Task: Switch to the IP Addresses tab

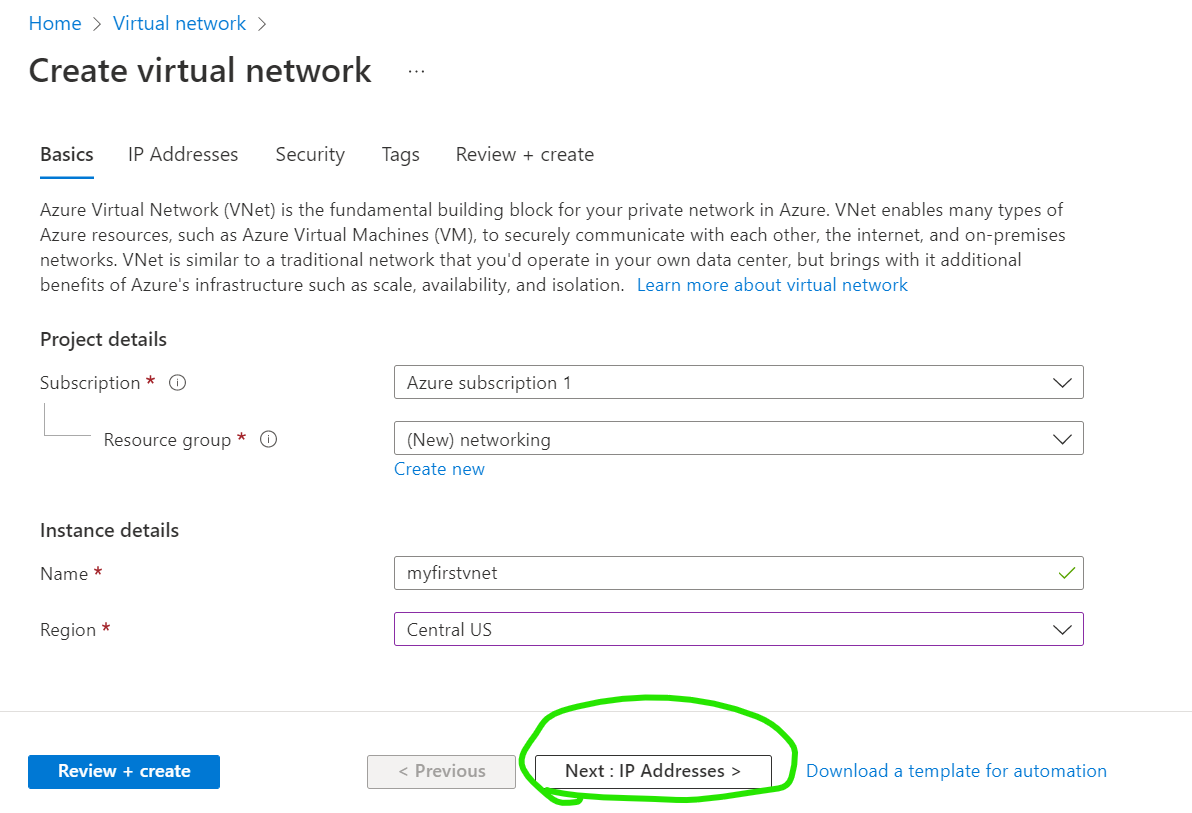Action: [x=182, y=154]
